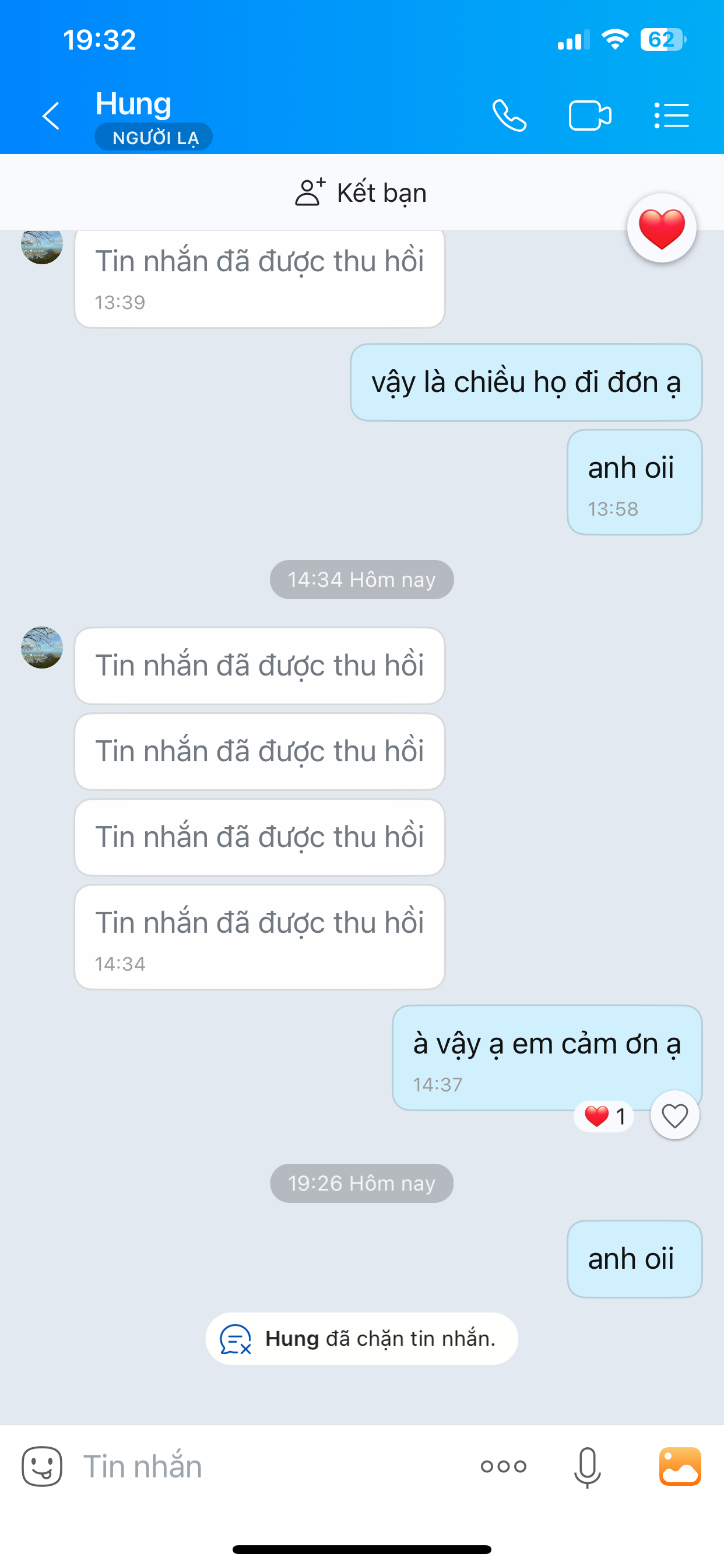Tap the red heart reaction count 1
Screen dimensions: 724x1568
(x=604, y=1116)
